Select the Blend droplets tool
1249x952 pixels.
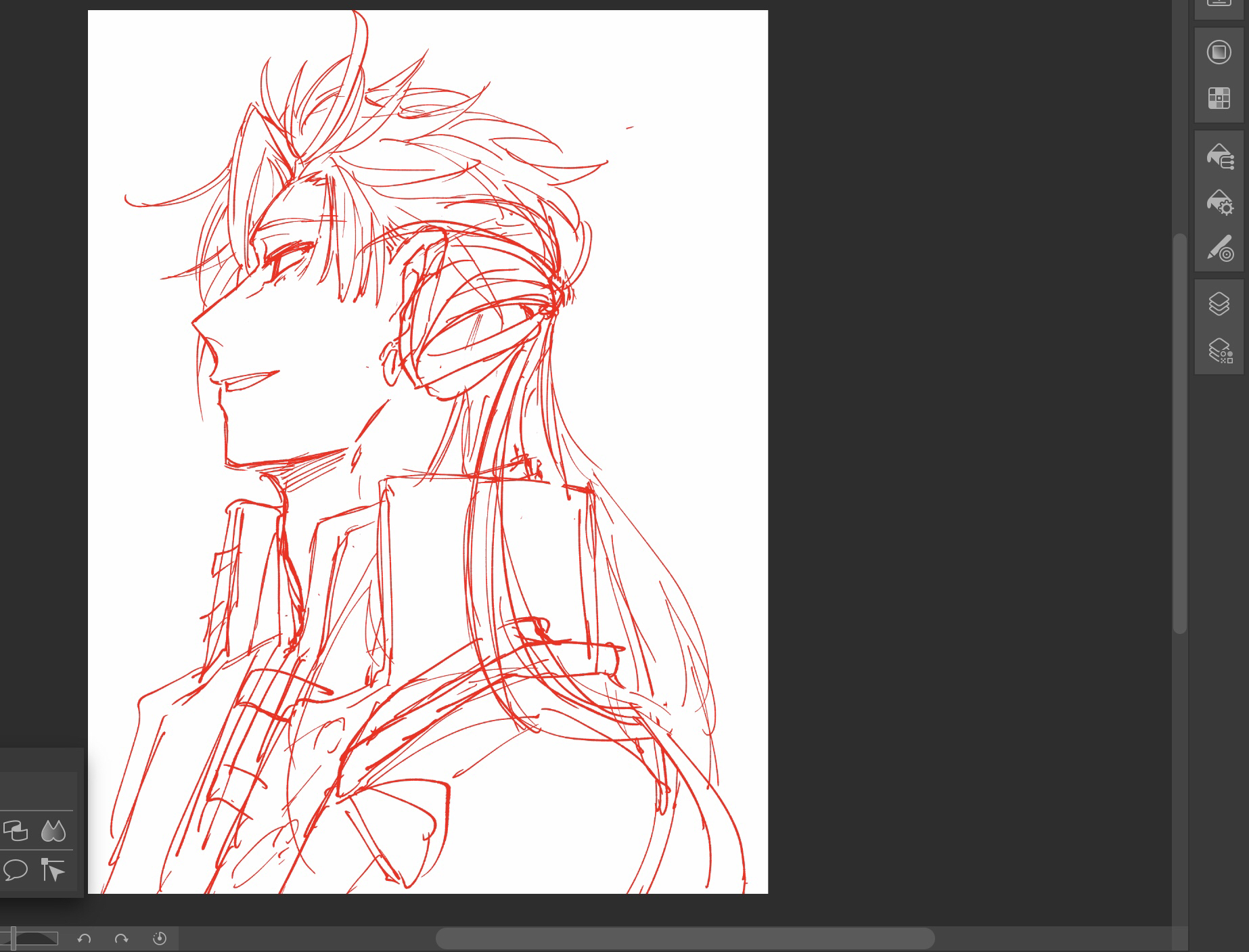(53, 831)
